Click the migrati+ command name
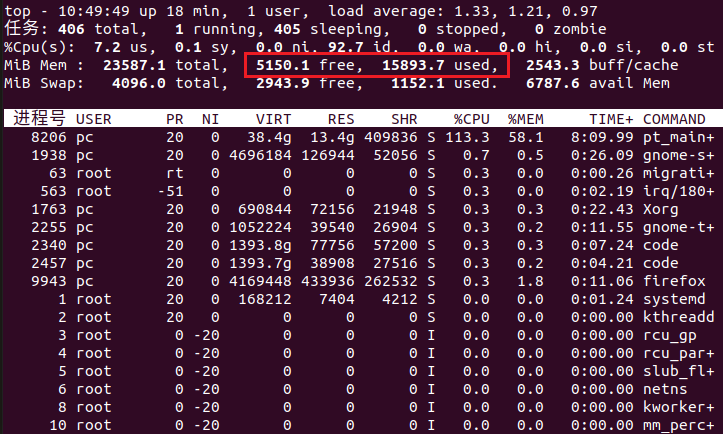The image size is (723, 434). tap(679, 173)
